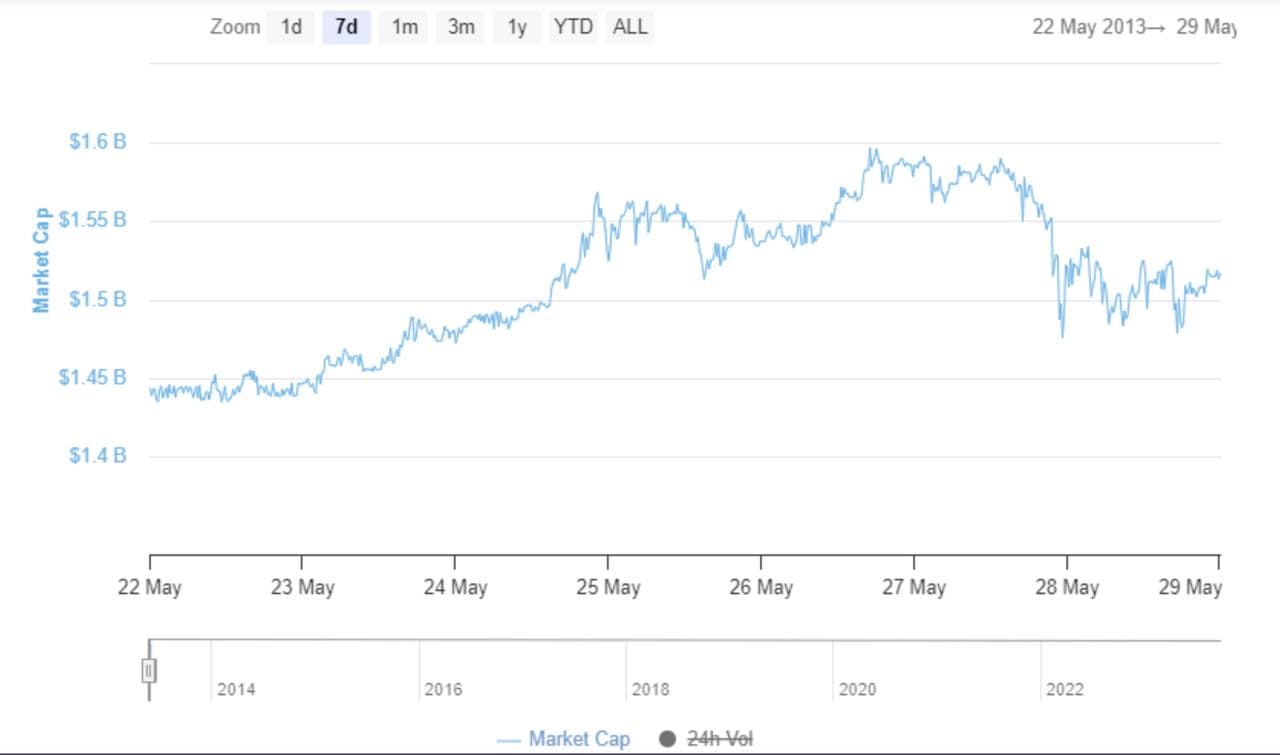
Task: Click the 27 May x-axis label
Action: point(914,587)
